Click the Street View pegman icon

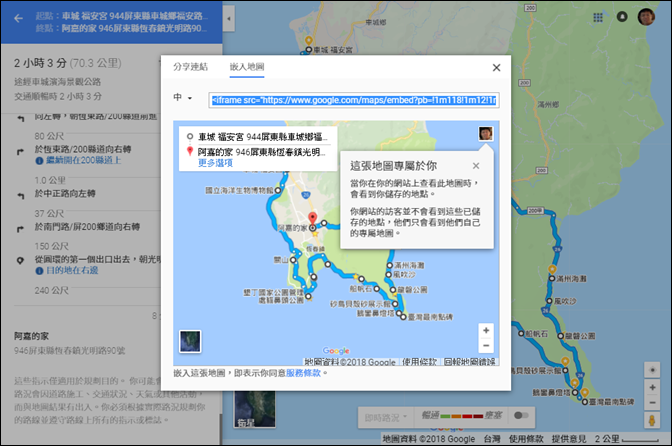[652, 420]
